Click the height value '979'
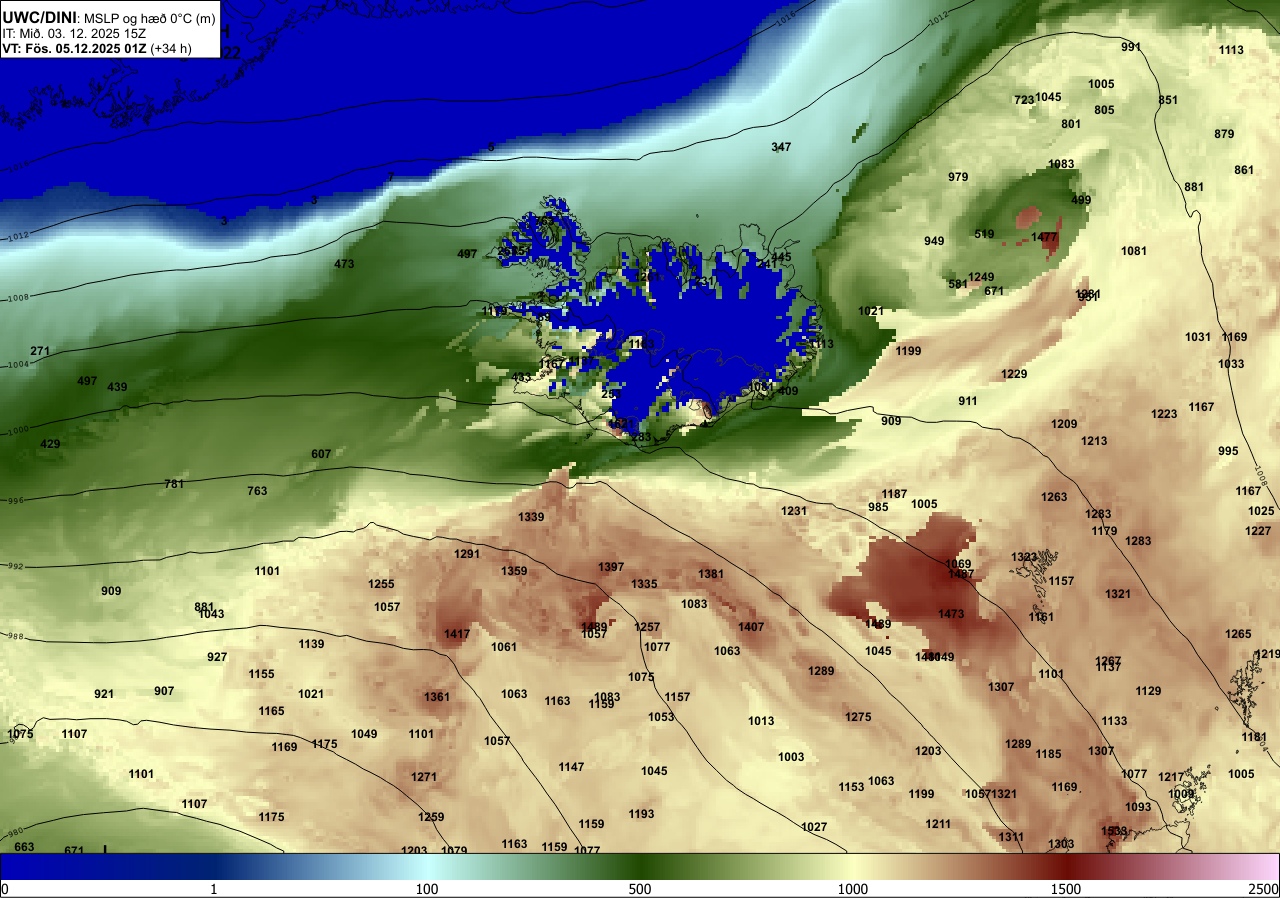 958,177
